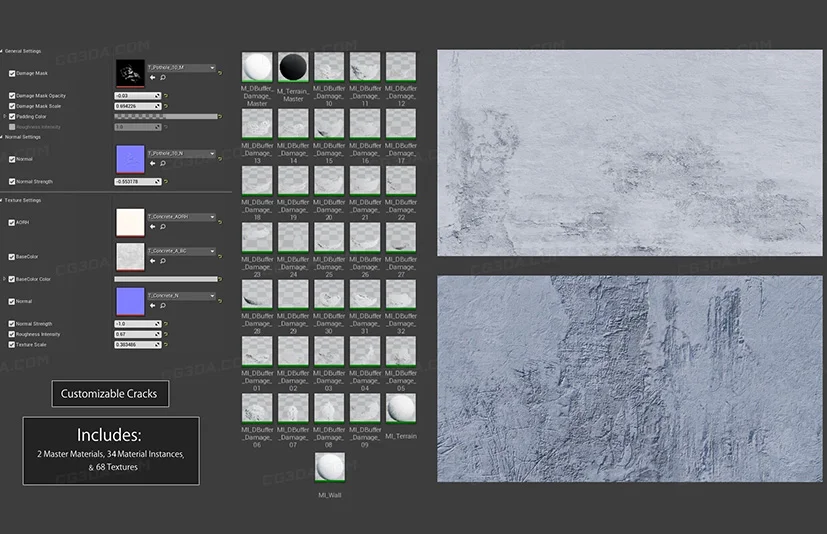Reset Padding Color to default
The image size is (827, 534).
(220, 117)
